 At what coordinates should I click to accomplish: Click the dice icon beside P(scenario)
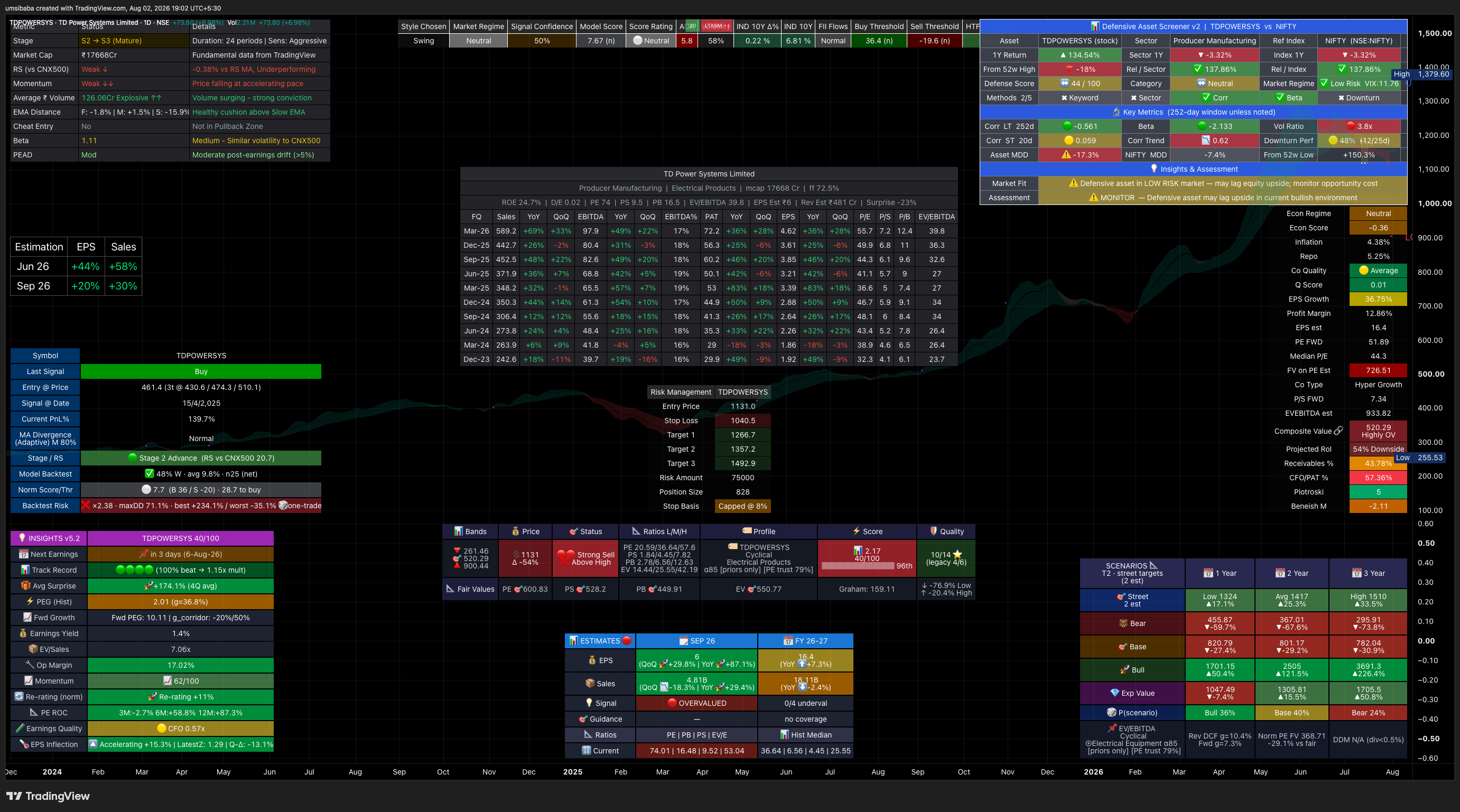pyautogui.click(x=1111, y=713)
